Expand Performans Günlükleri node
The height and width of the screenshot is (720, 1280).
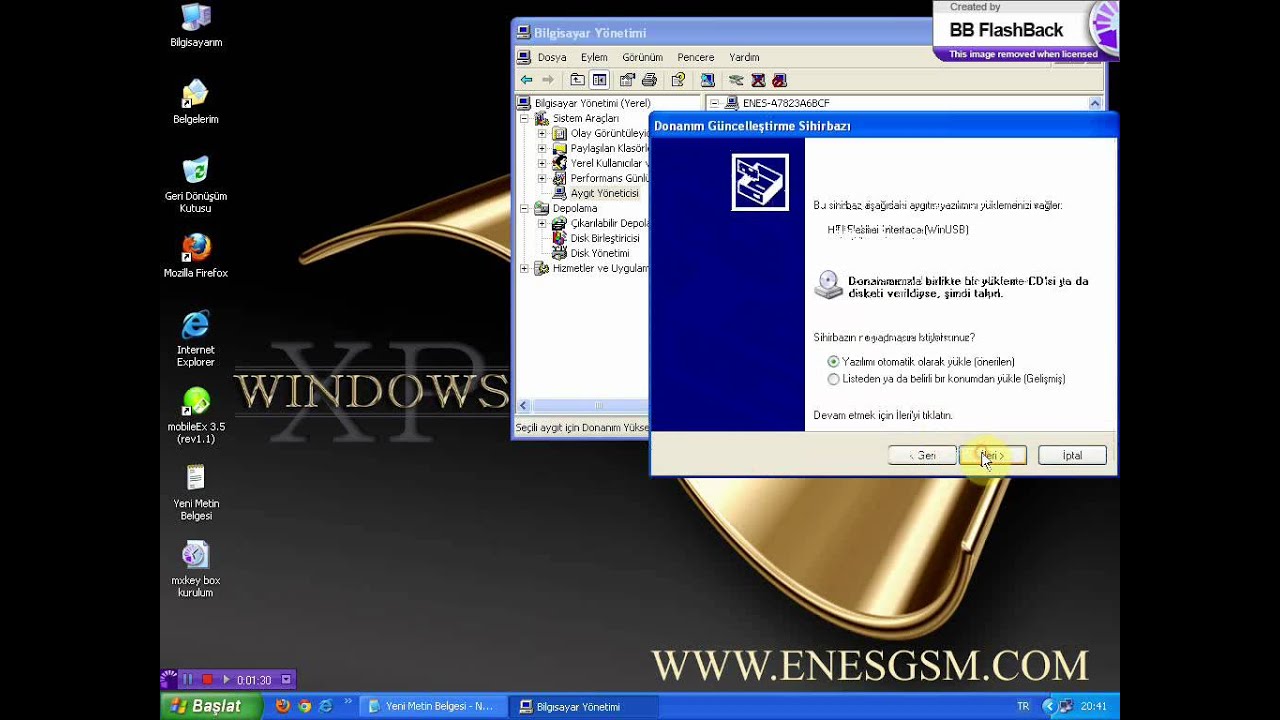(542, 178)
